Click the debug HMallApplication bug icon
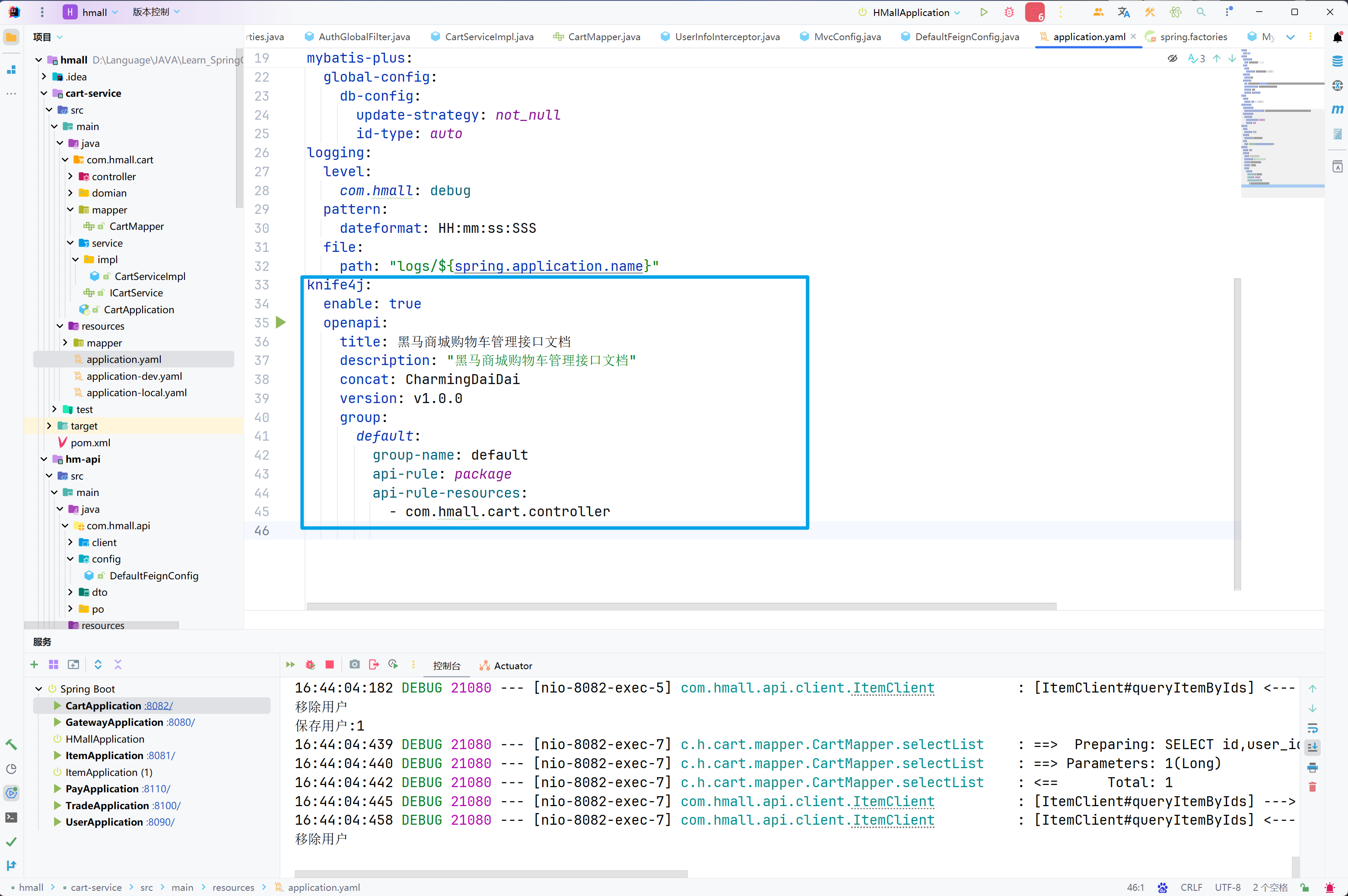Image resolution: width=1348 pixels, height=896 pixels. pyautogui.click(x=1009, y=12)
